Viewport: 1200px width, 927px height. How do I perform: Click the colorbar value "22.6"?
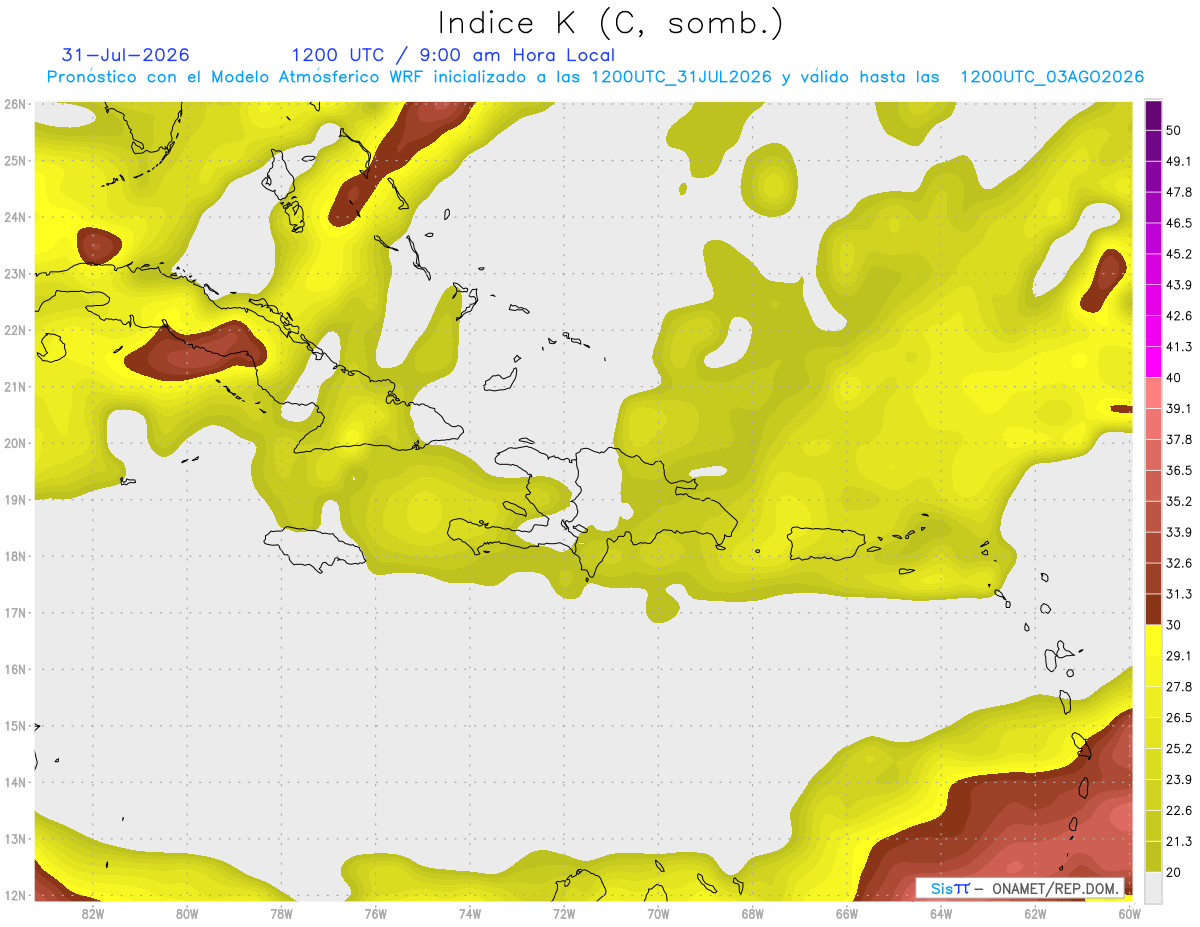tap(1179, 810)
